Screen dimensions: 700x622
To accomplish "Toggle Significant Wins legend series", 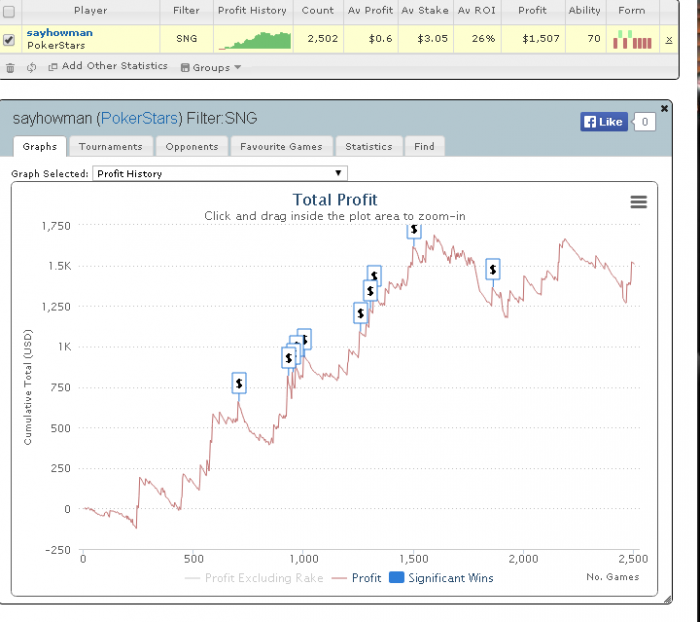I will click(441, 578).
